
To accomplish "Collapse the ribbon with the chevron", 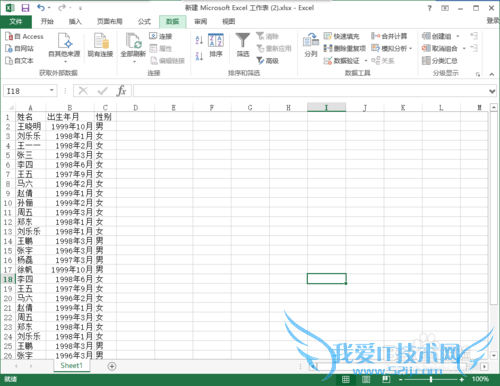I will tap(492, 74).
